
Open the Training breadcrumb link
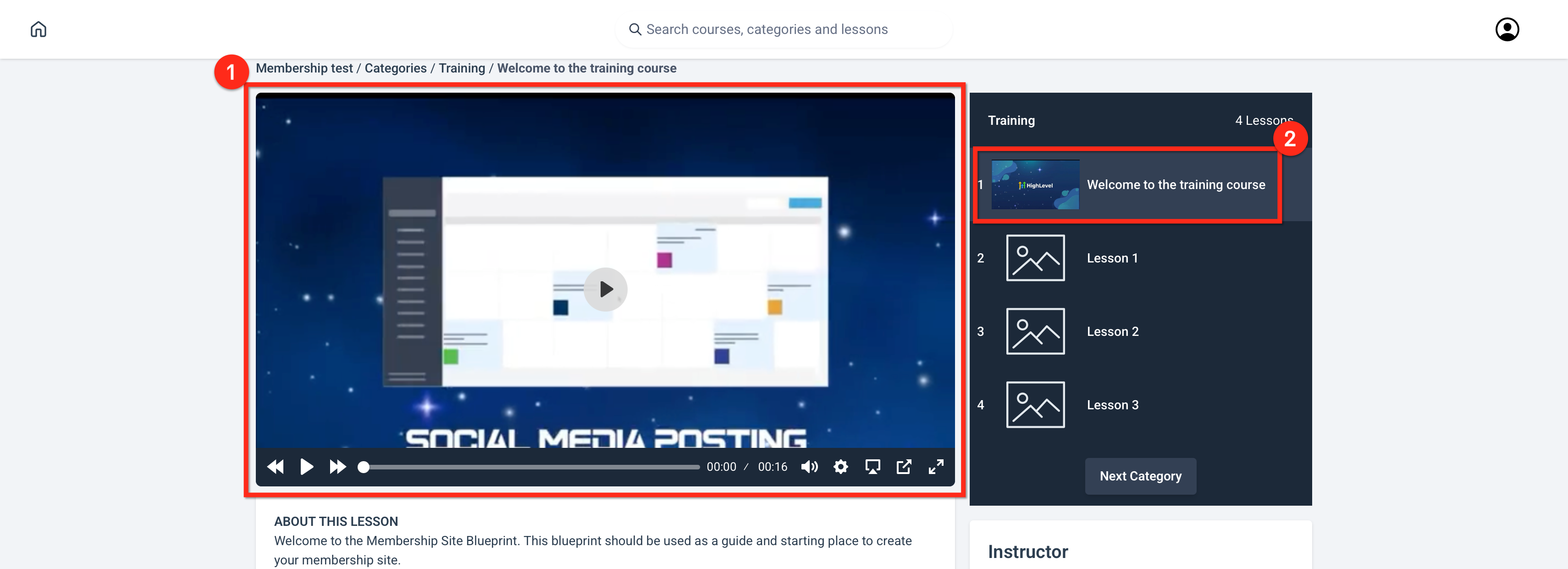tap(461, 68)
